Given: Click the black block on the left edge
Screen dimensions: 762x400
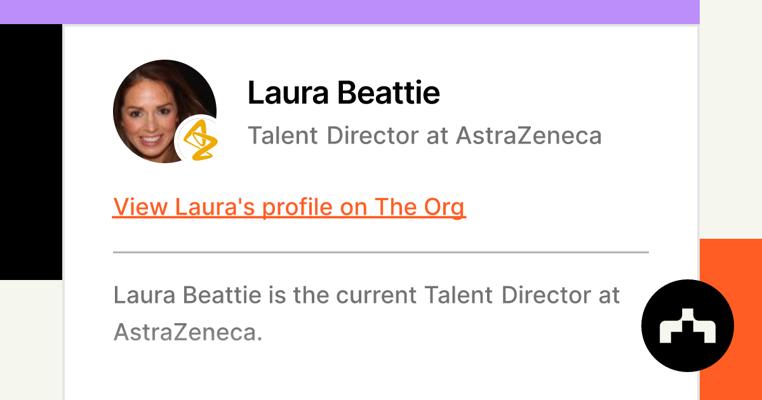Looking at the screenshot, I should pos(30,150).
